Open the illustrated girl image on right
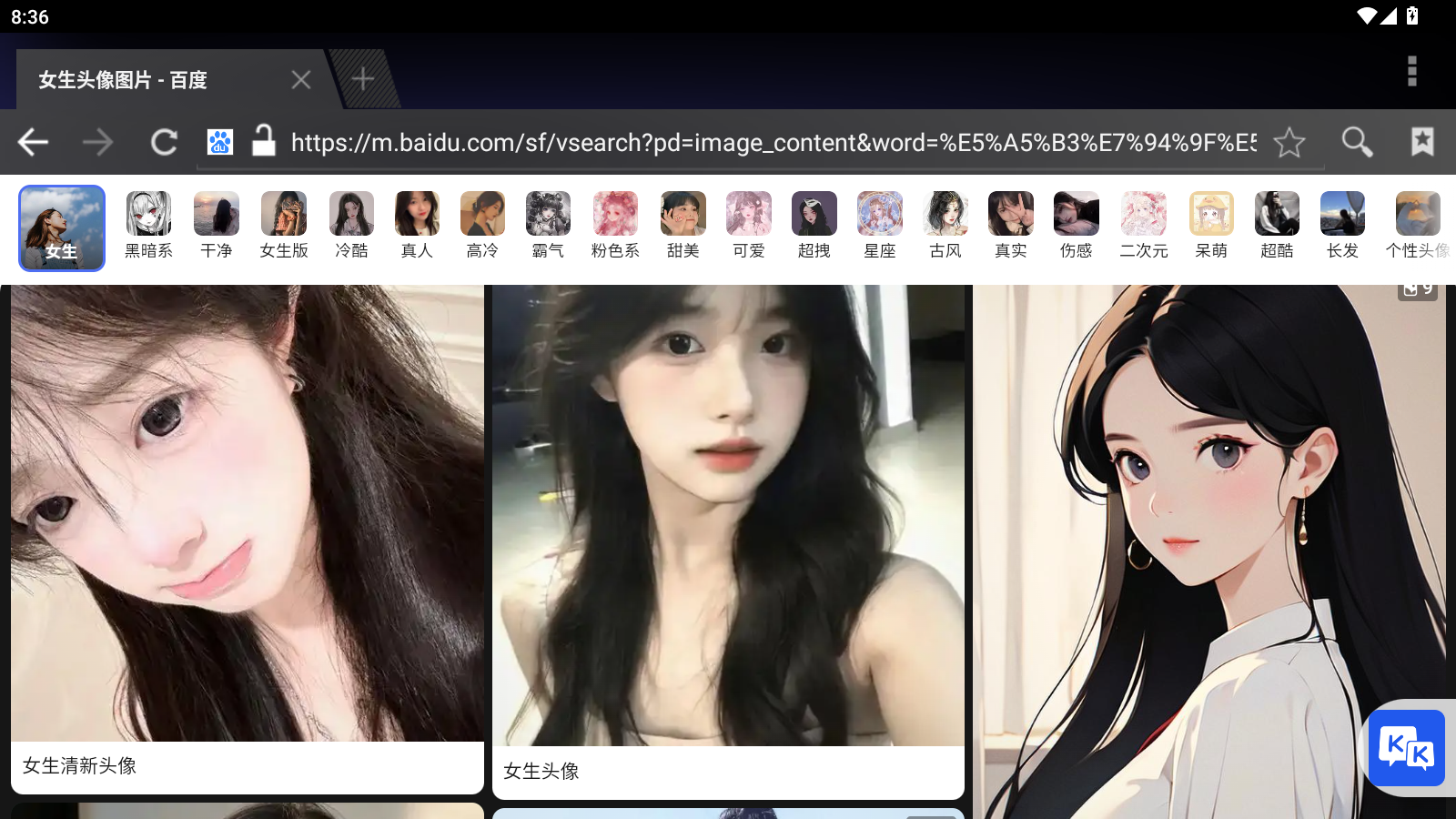 point(1208,546)
